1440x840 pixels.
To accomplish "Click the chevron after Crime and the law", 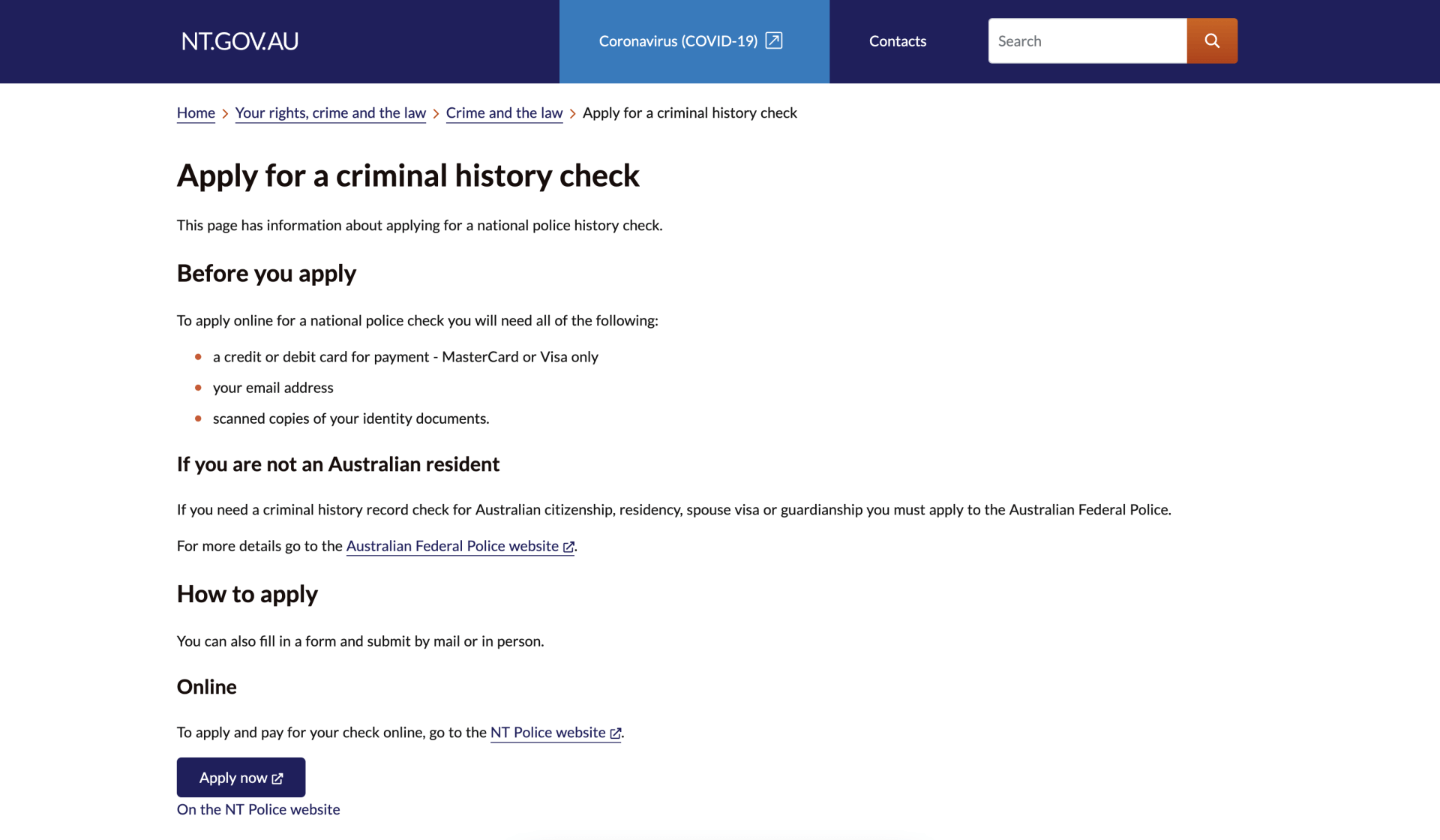I will 572,113.
